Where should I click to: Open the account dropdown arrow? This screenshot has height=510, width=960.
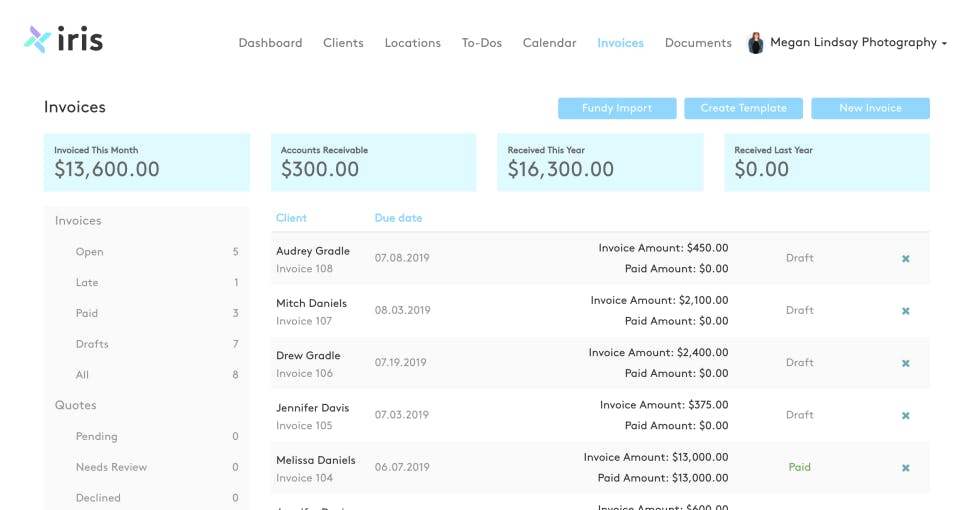tap(944, 44)
